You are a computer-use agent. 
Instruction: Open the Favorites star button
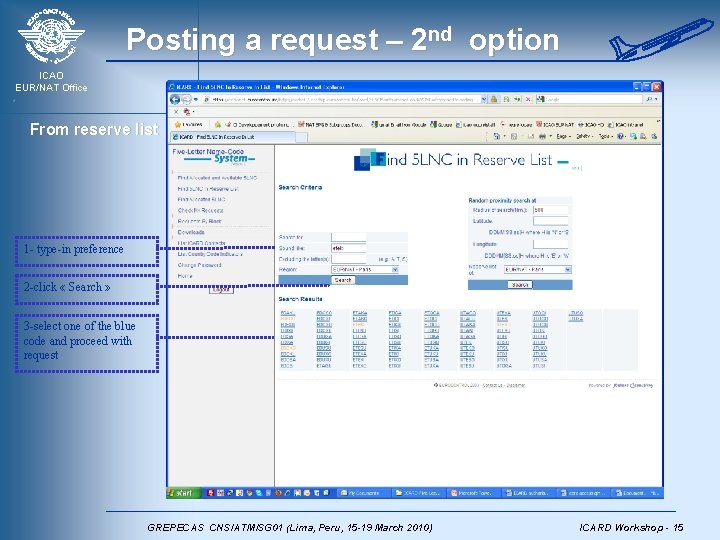tap(189, 124)
